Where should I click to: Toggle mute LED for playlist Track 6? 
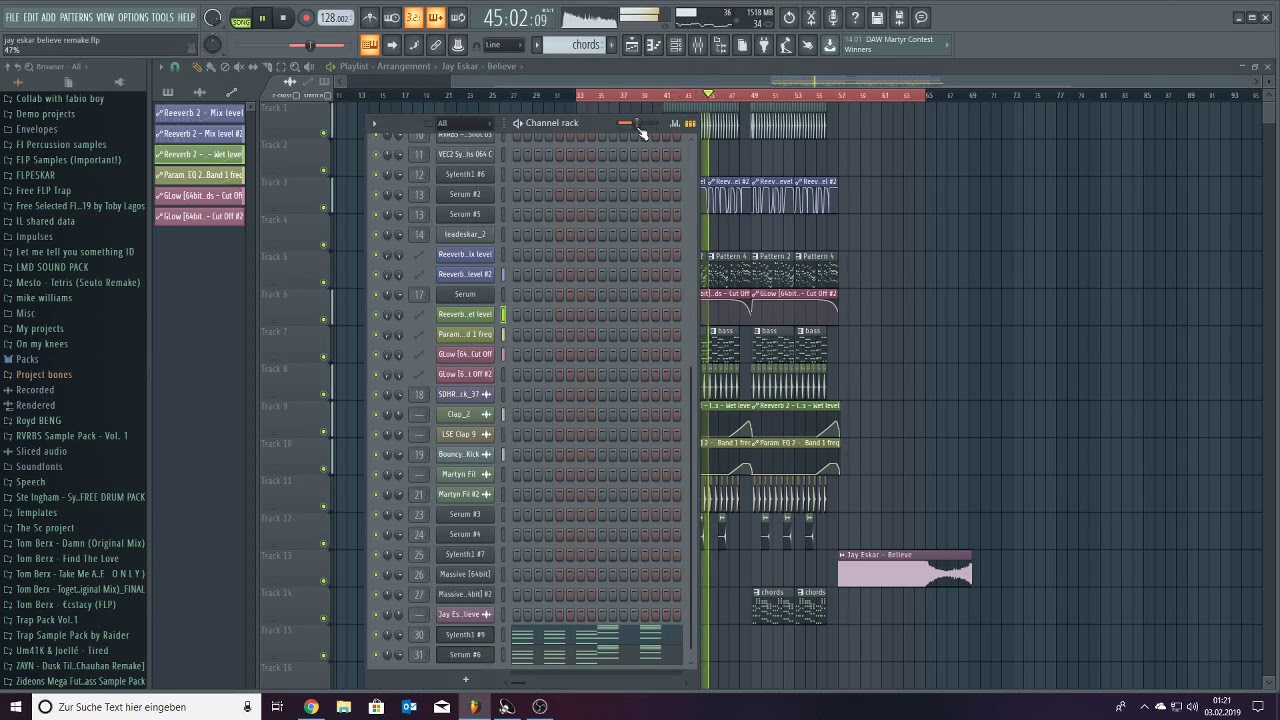(323, 320)
